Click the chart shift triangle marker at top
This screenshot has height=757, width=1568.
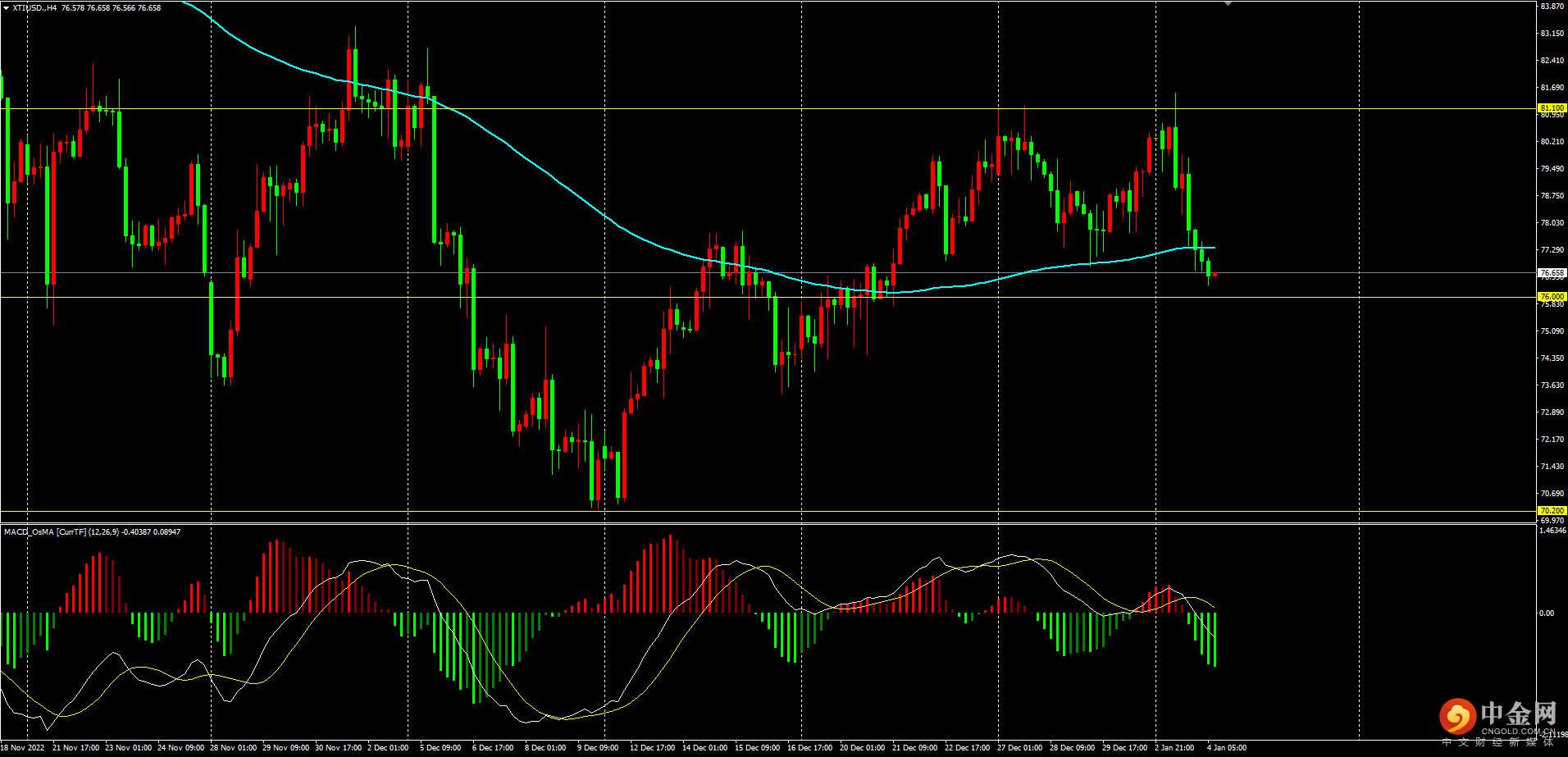1228,4
